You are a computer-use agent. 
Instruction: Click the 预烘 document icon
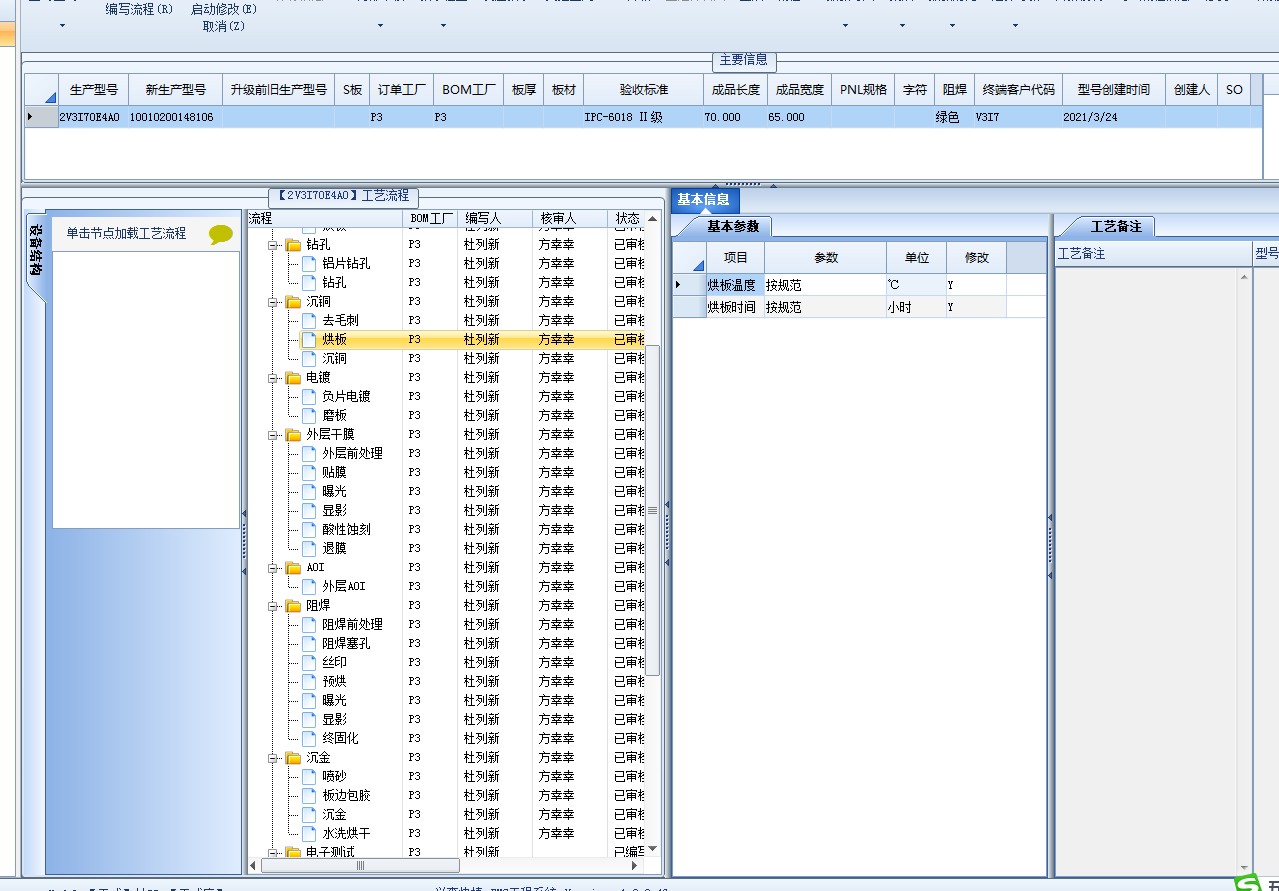click(x=309, y=682)
